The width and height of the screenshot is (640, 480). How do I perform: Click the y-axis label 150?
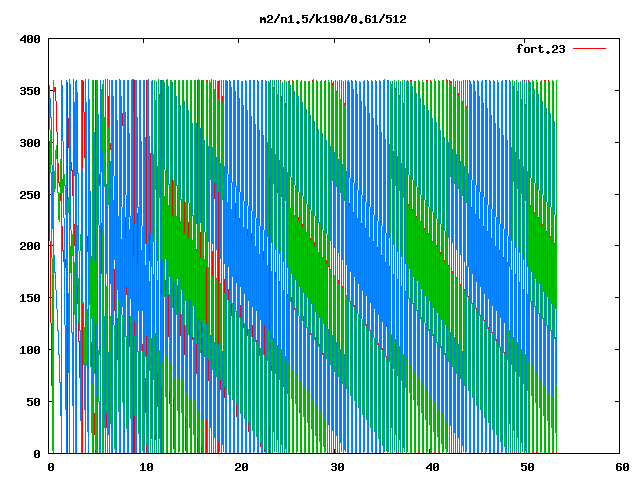click(30, 298)
